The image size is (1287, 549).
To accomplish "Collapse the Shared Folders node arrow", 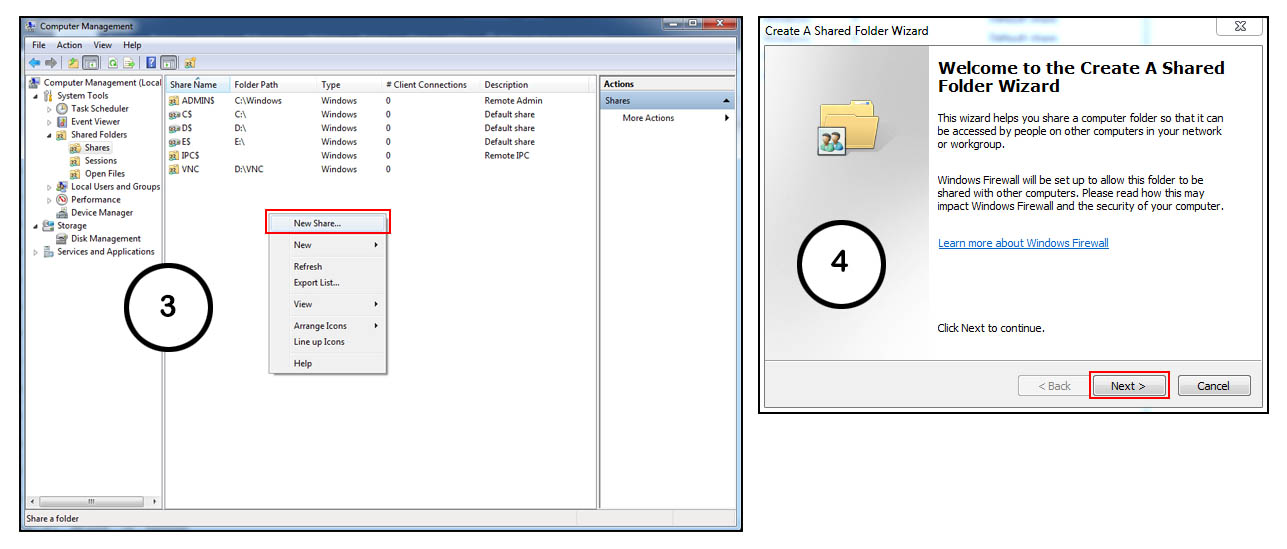I will click(49, 135).
